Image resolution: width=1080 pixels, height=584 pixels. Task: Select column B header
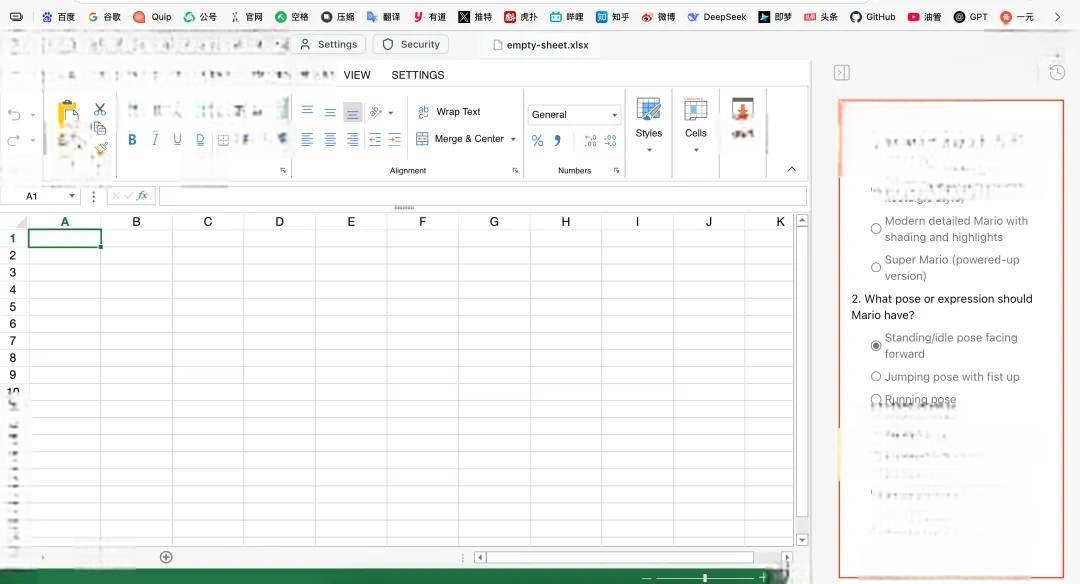[x=136, y=222]
